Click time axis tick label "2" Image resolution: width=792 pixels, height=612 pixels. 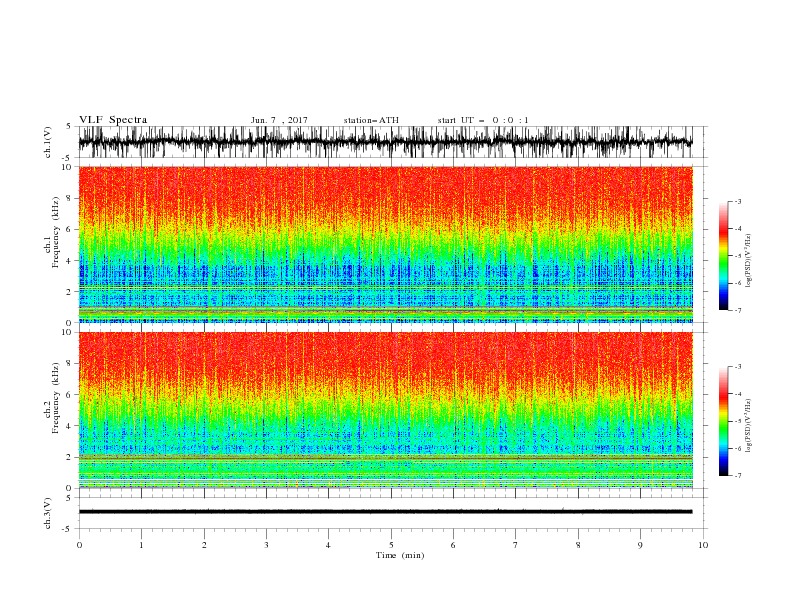(204, 545)
